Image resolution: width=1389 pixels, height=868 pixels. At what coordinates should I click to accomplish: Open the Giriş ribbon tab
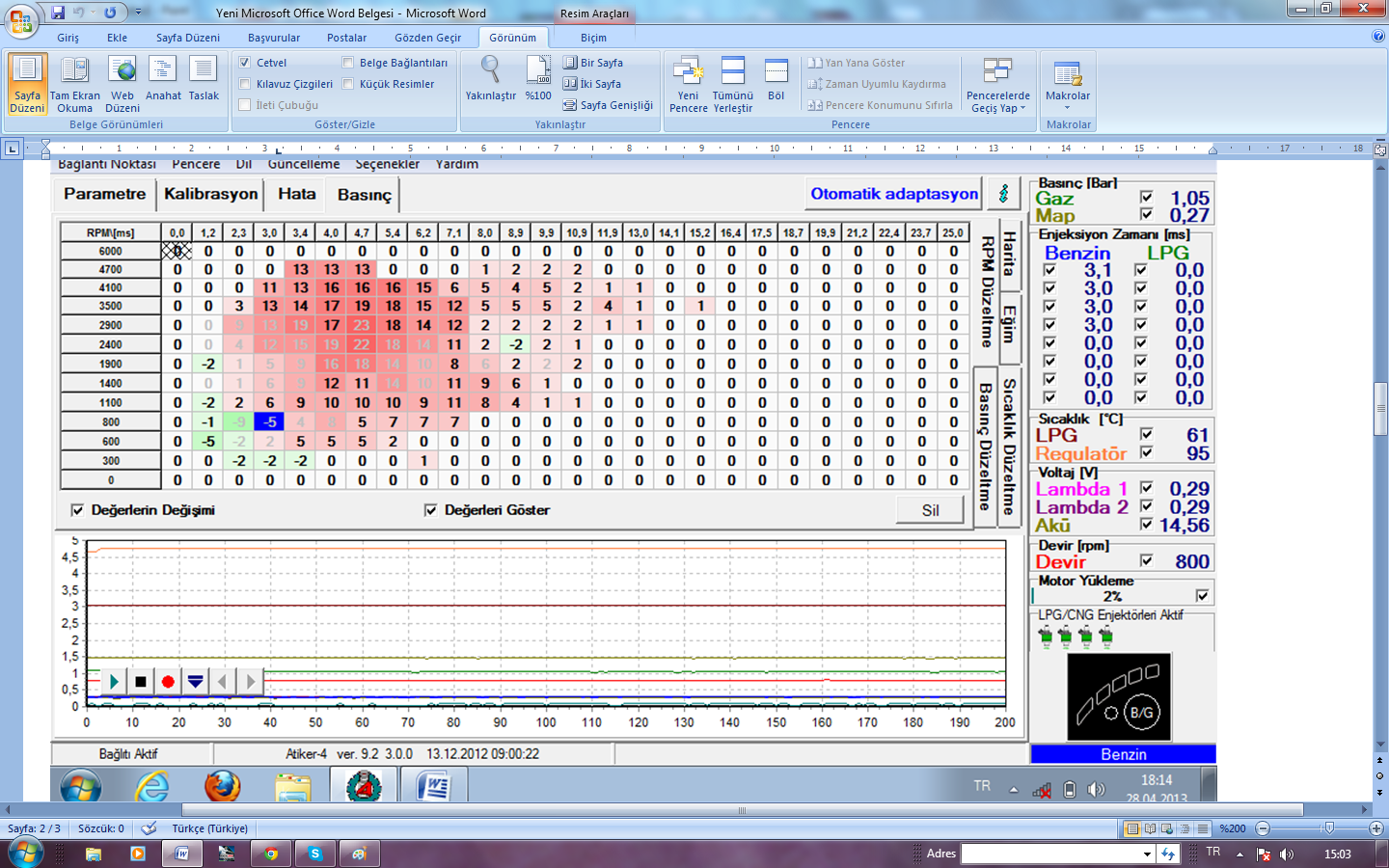click(68, 38)
